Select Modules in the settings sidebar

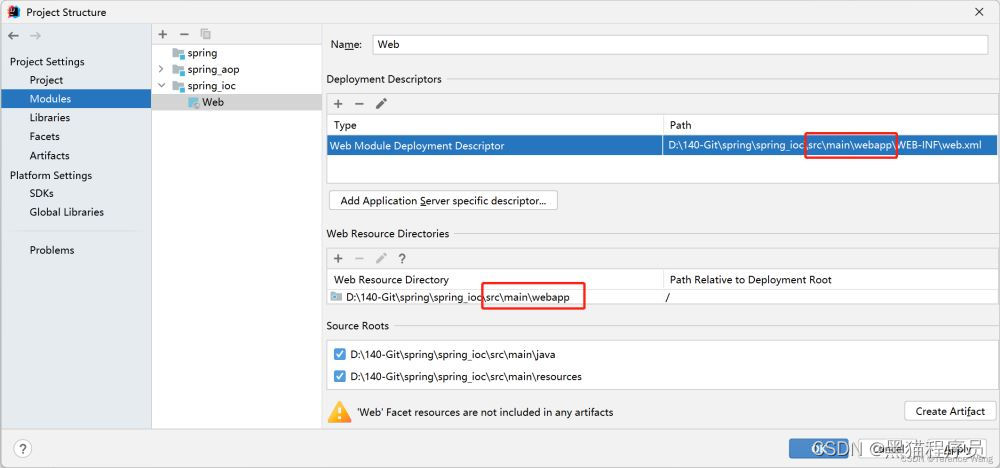76,99
